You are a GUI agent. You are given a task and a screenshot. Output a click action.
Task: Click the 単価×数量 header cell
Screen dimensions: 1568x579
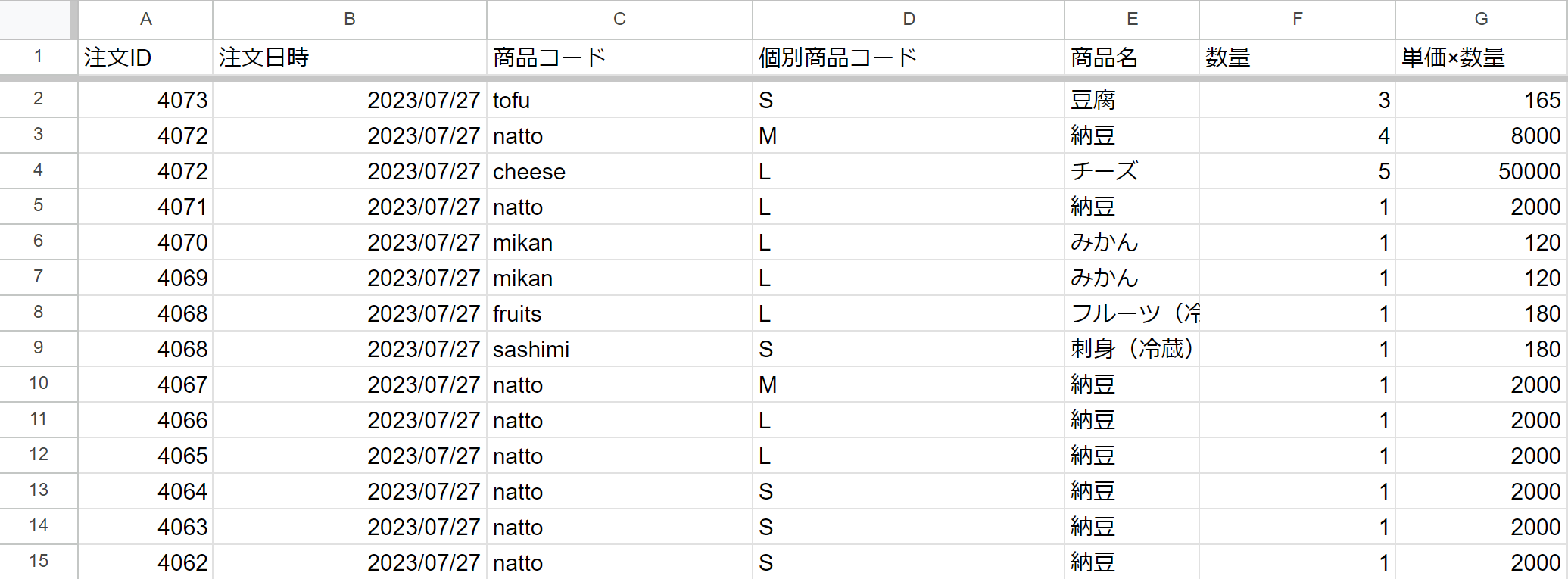click(x=1481, y=58)
